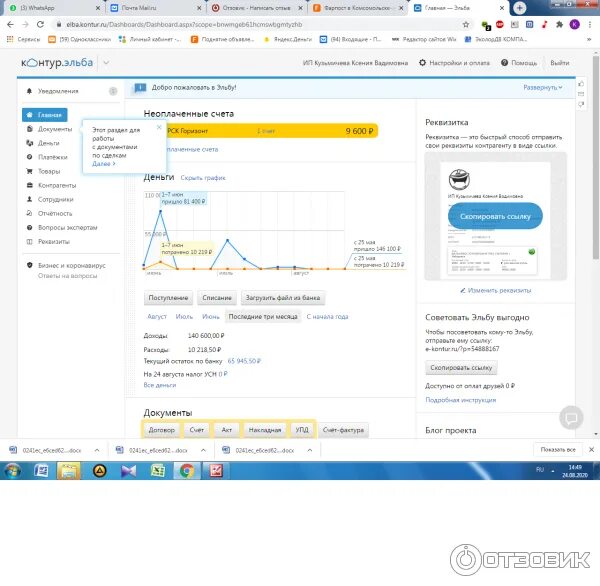The height and width of the screenshot is (586, 600).
Task: Expand the third downloaded docx file options
Action: pyautogui.click(x=310, y=450)
